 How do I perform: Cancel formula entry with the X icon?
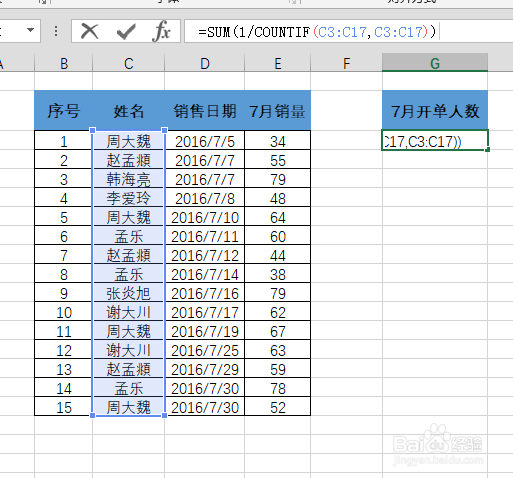tap(89, 32)
